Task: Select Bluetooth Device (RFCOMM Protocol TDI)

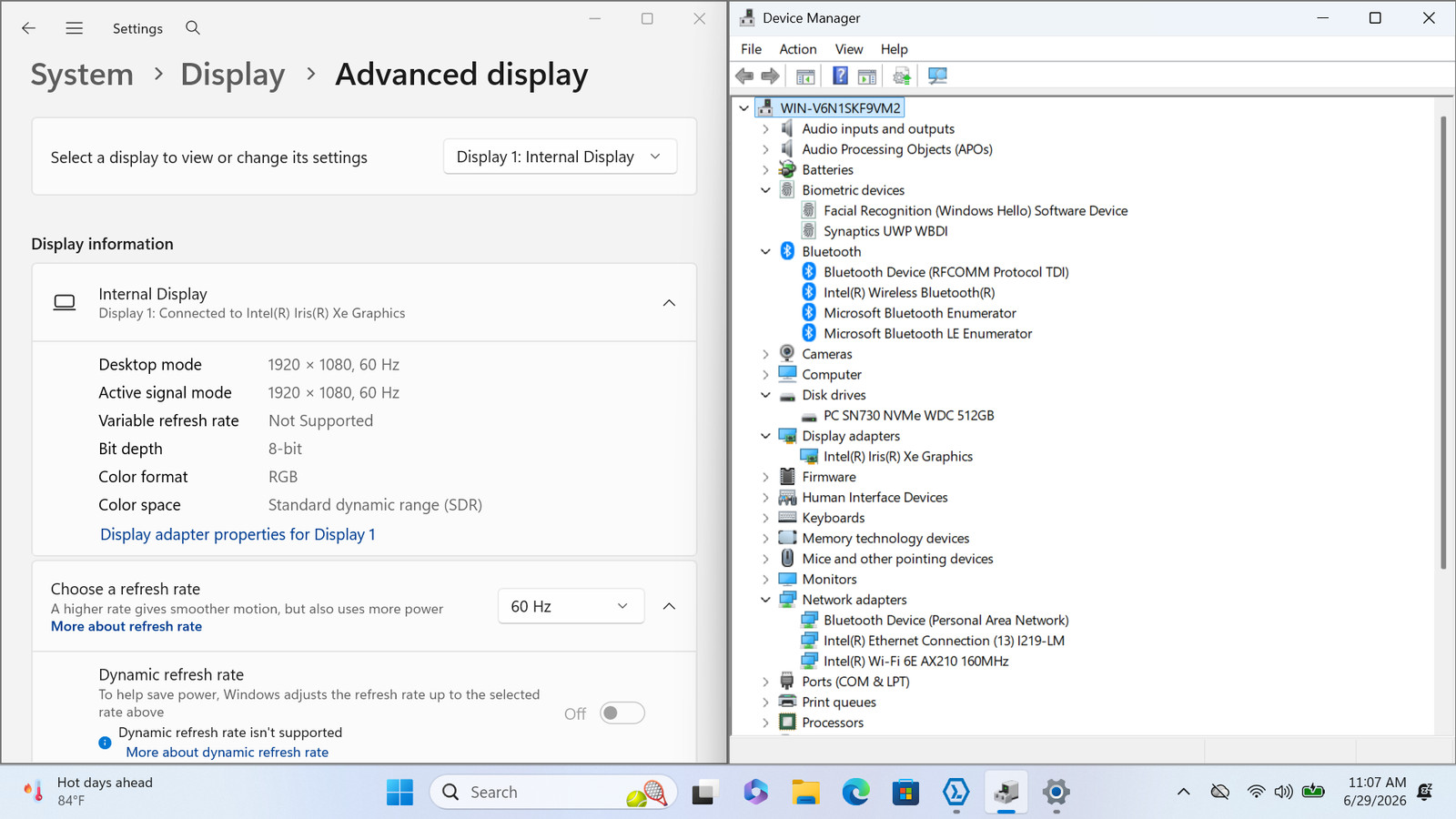Action: 946,272
